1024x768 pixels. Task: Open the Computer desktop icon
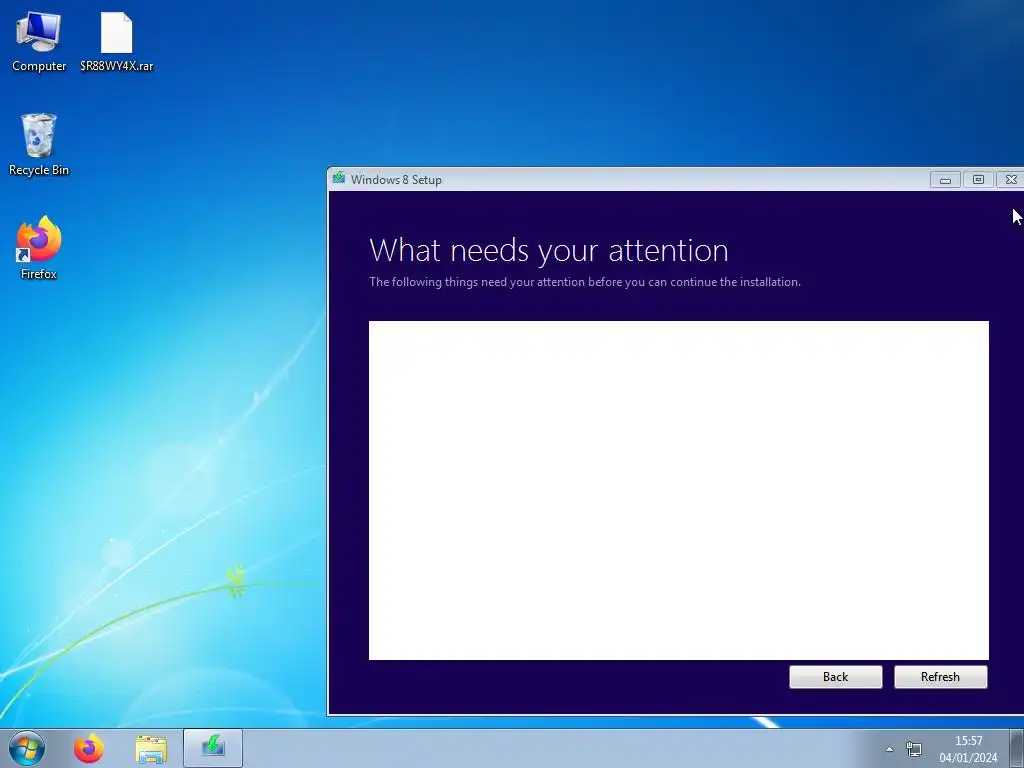pyautogui.click(x=39, y=42)
